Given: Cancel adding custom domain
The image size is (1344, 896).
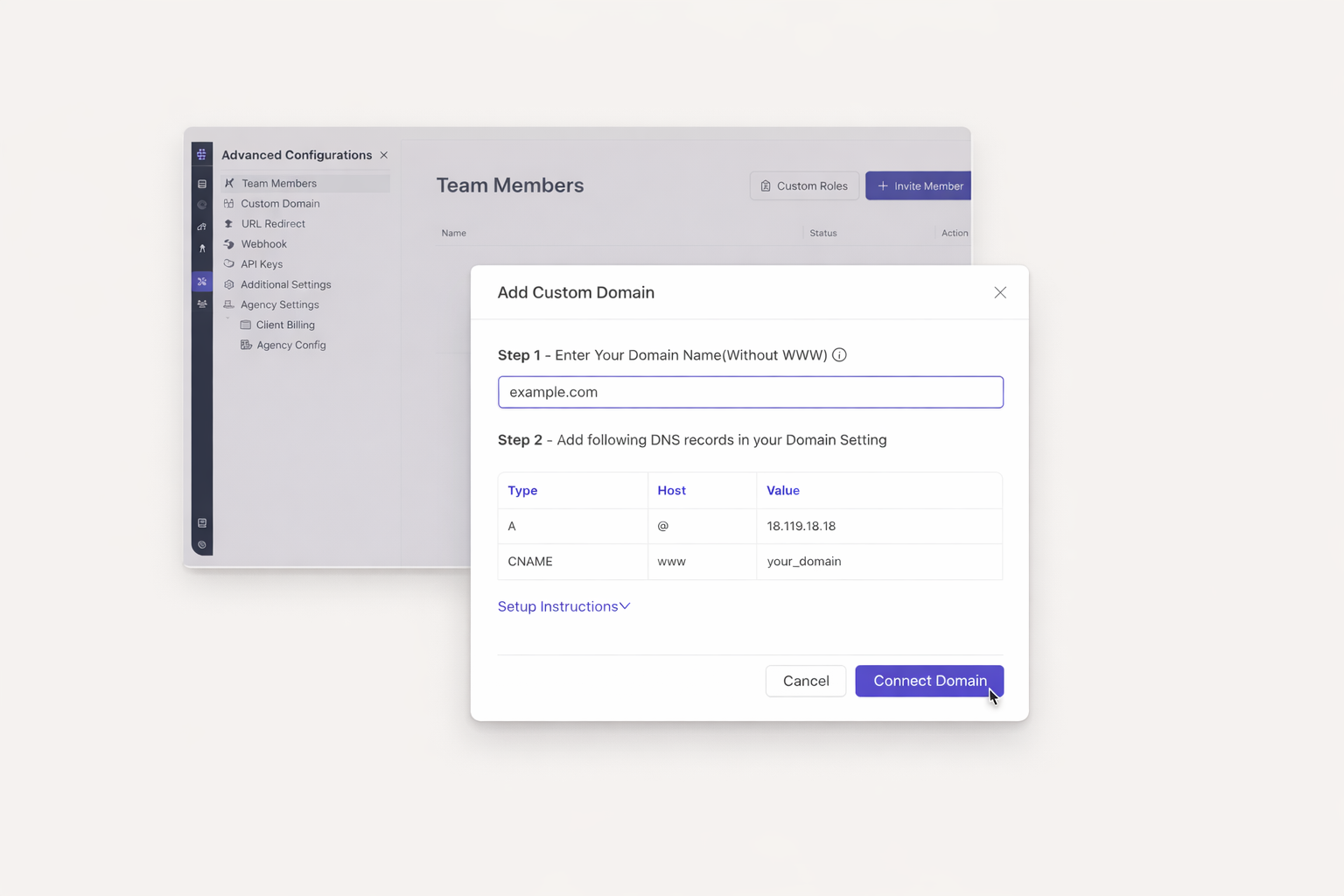Looking at the screenshot, I should pyautogui.click(x=805, y=681).
